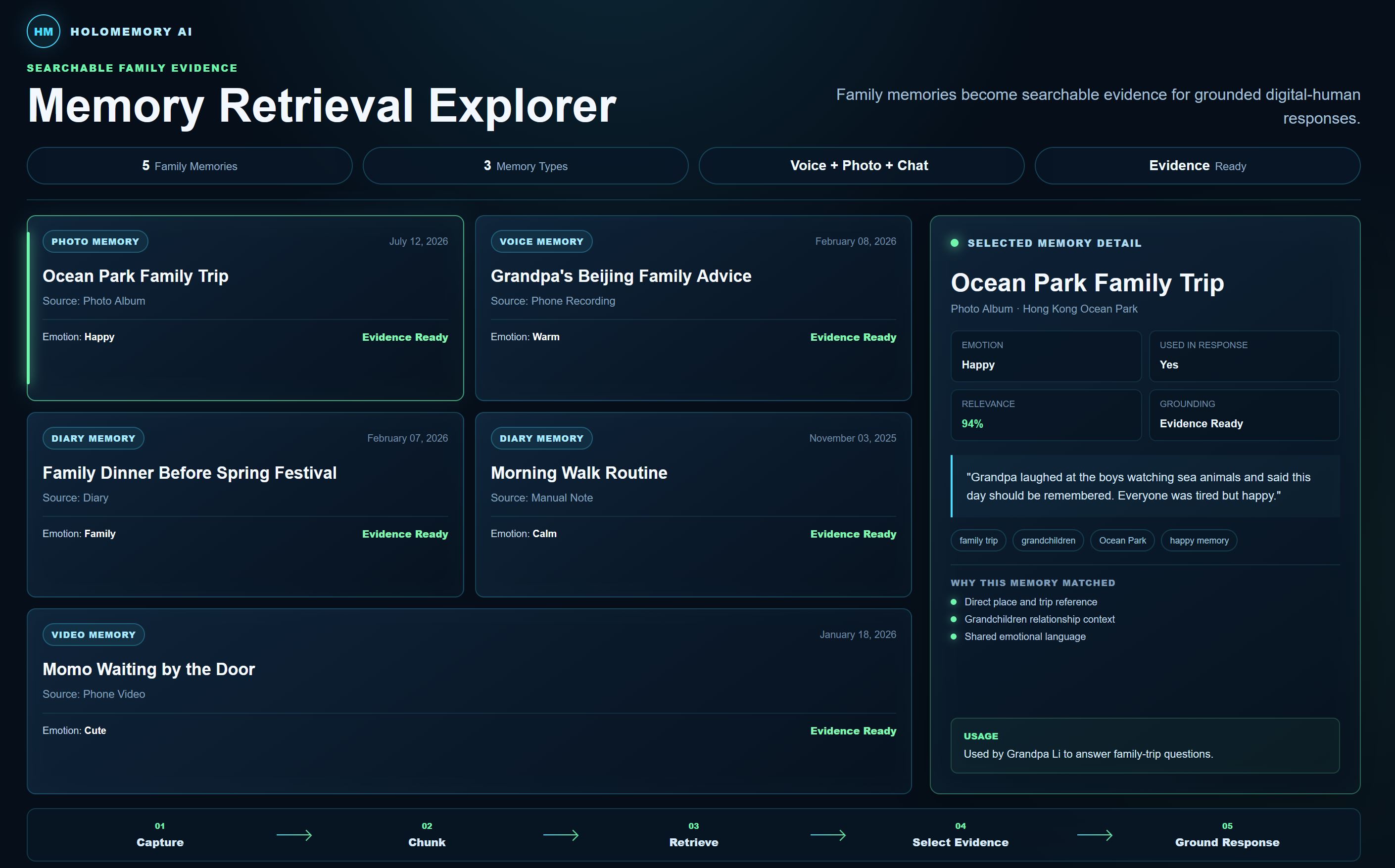
Task: Click the happy memory tag chip
Action: coord(1199,540)
